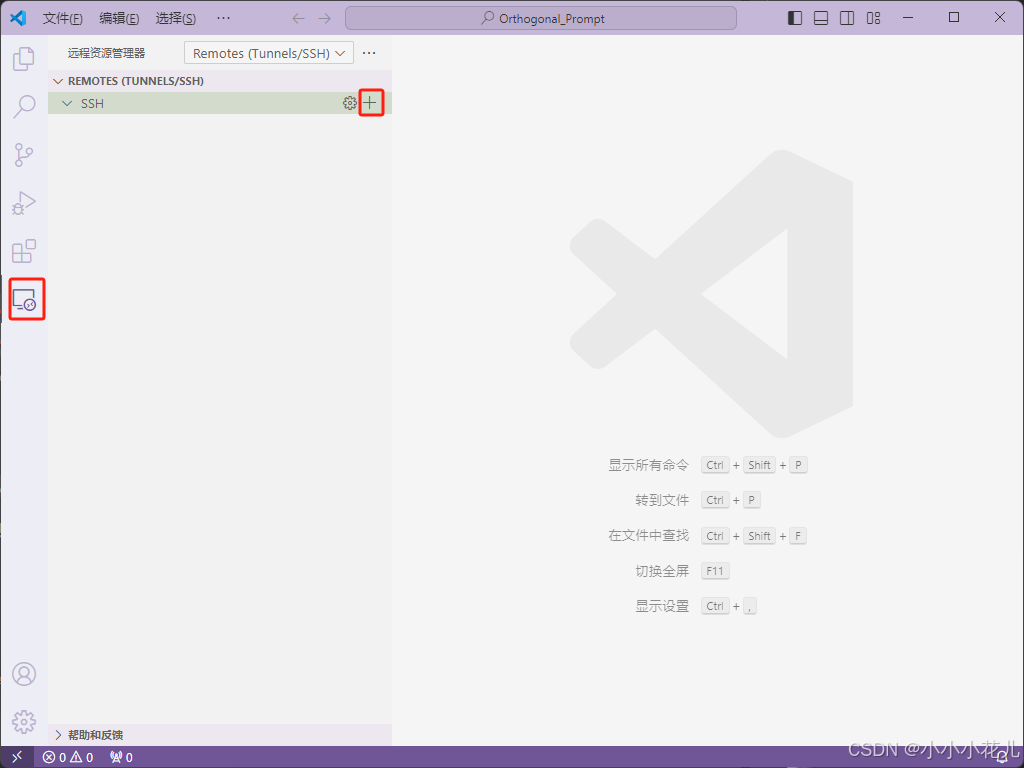Toggle the primary side bar layout icon
Image resolution: width=1024 pixels, height=768 pixels.
coord(795,18)
